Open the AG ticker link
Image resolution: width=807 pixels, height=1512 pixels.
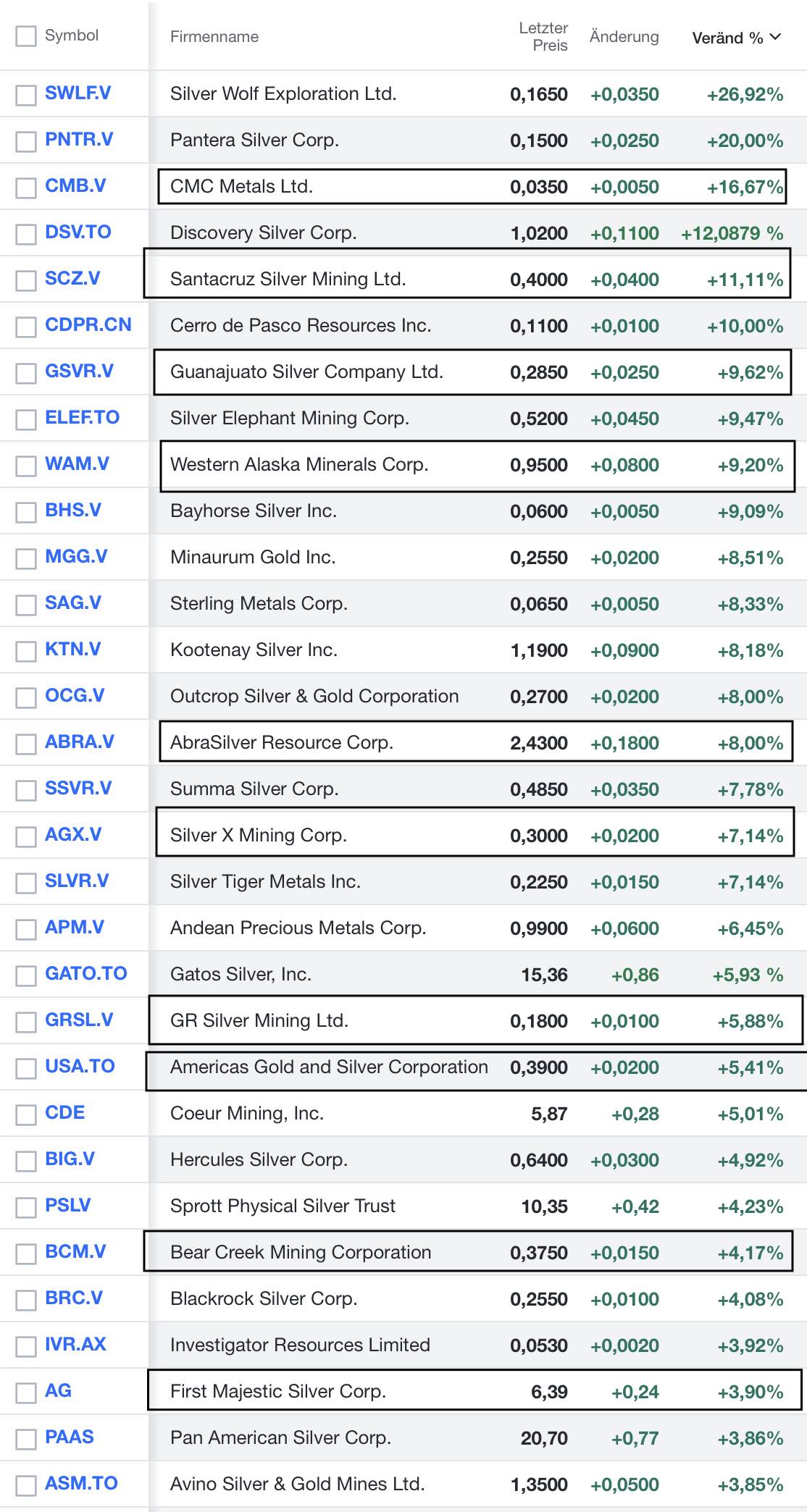click(58, 1390)
